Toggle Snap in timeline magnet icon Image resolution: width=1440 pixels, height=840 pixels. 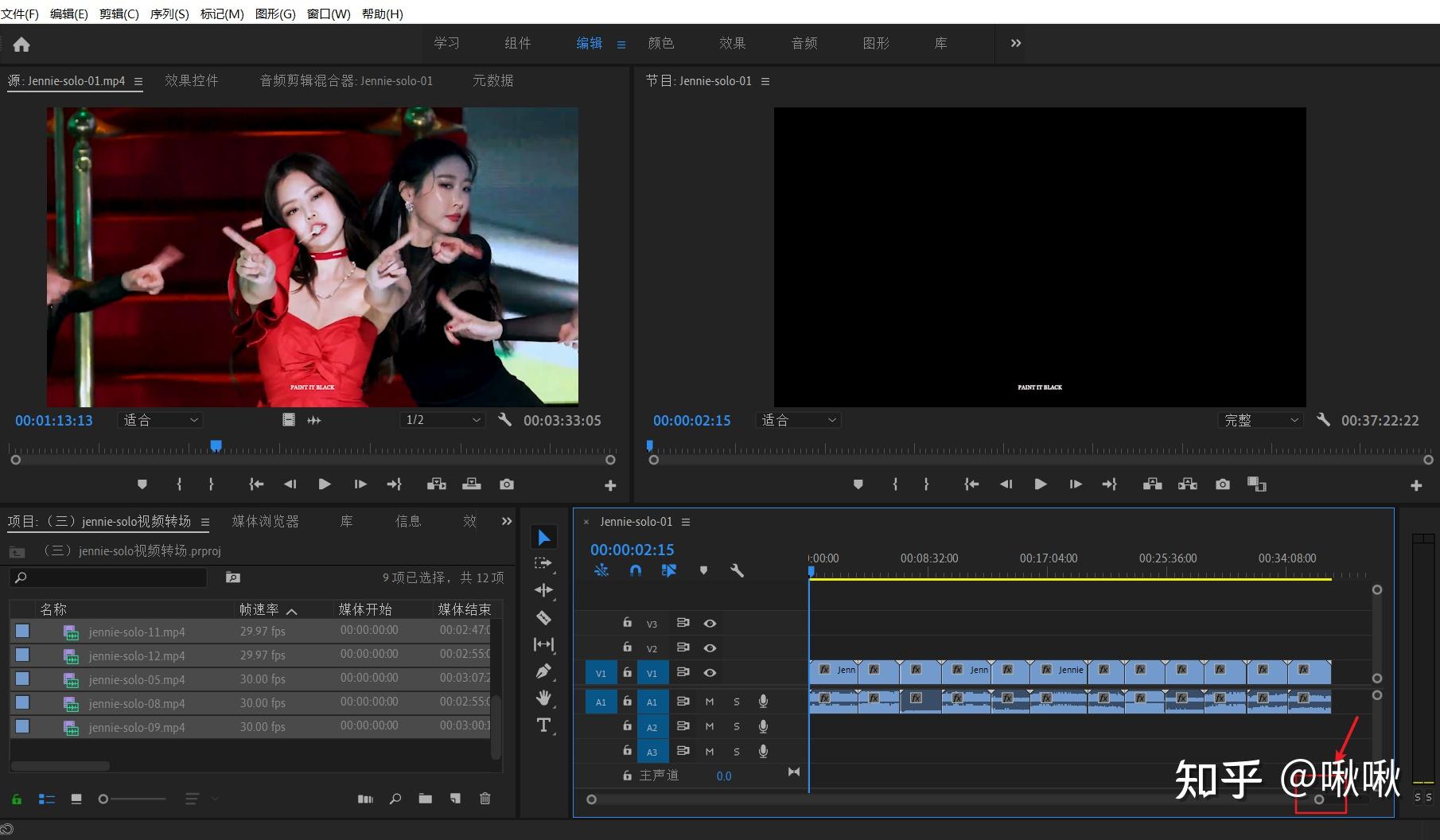point(635,570)
